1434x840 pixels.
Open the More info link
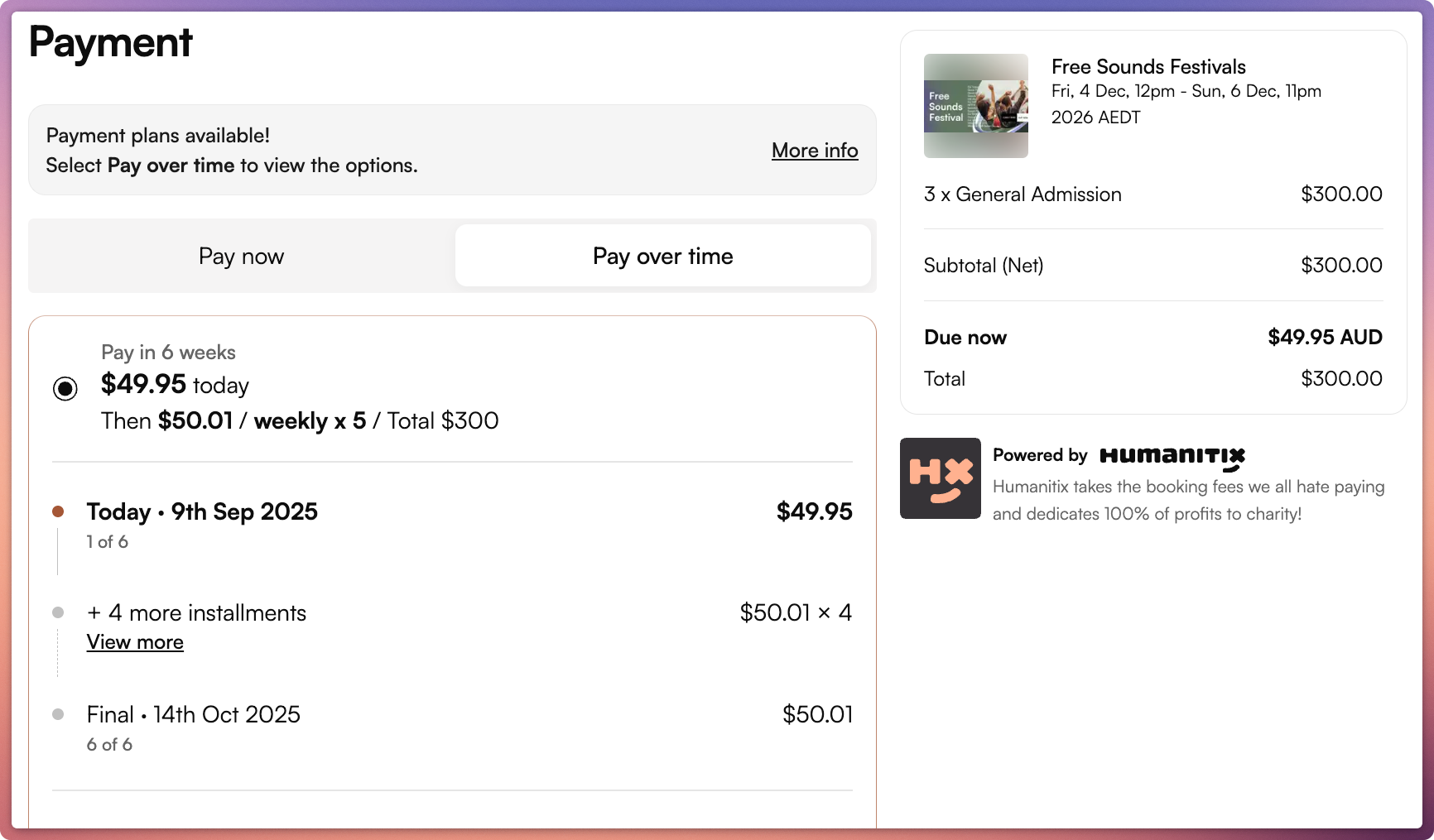point(814,151)
